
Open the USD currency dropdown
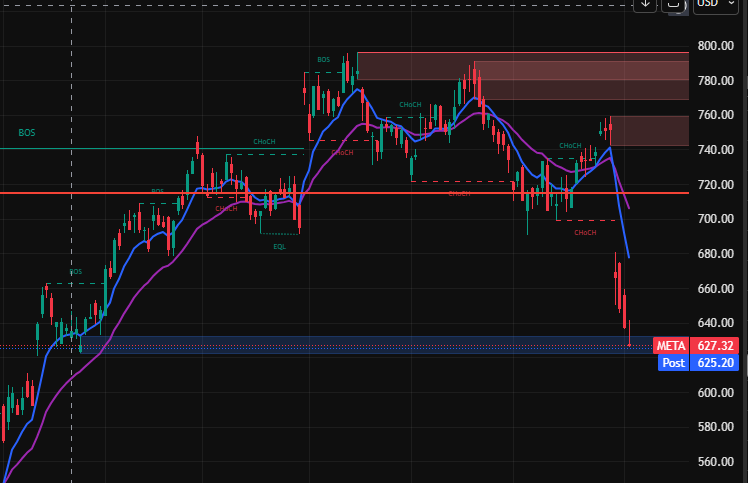click(x=716, y=5)
